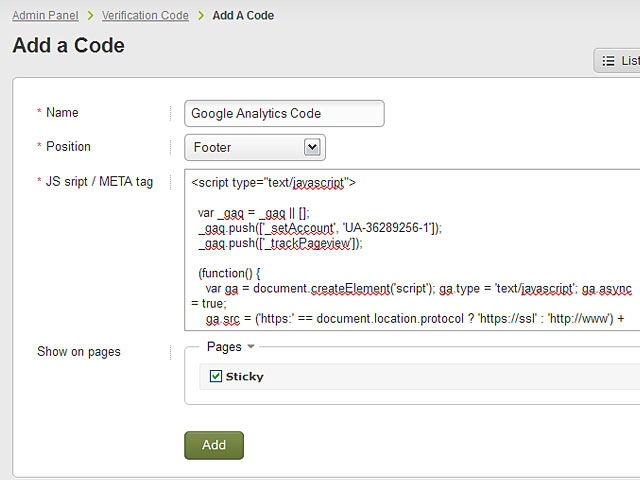640x480 pixels.
Task: Click the Add A Code breadcrumb item
Action: tap(243, 16)
